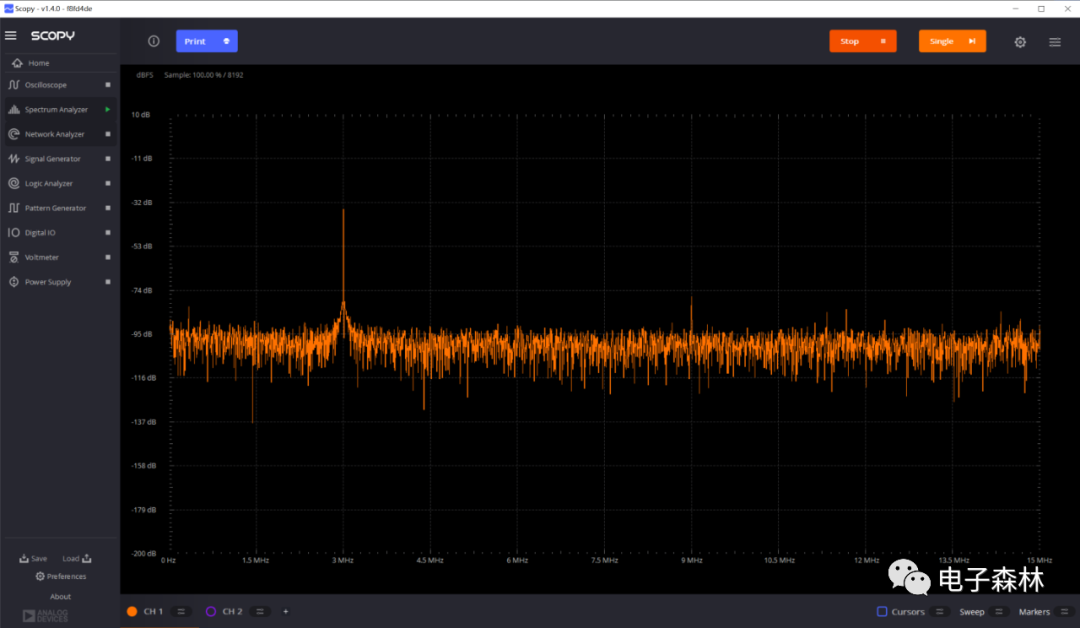Click the Voltmeter icon

click(14, 258)
